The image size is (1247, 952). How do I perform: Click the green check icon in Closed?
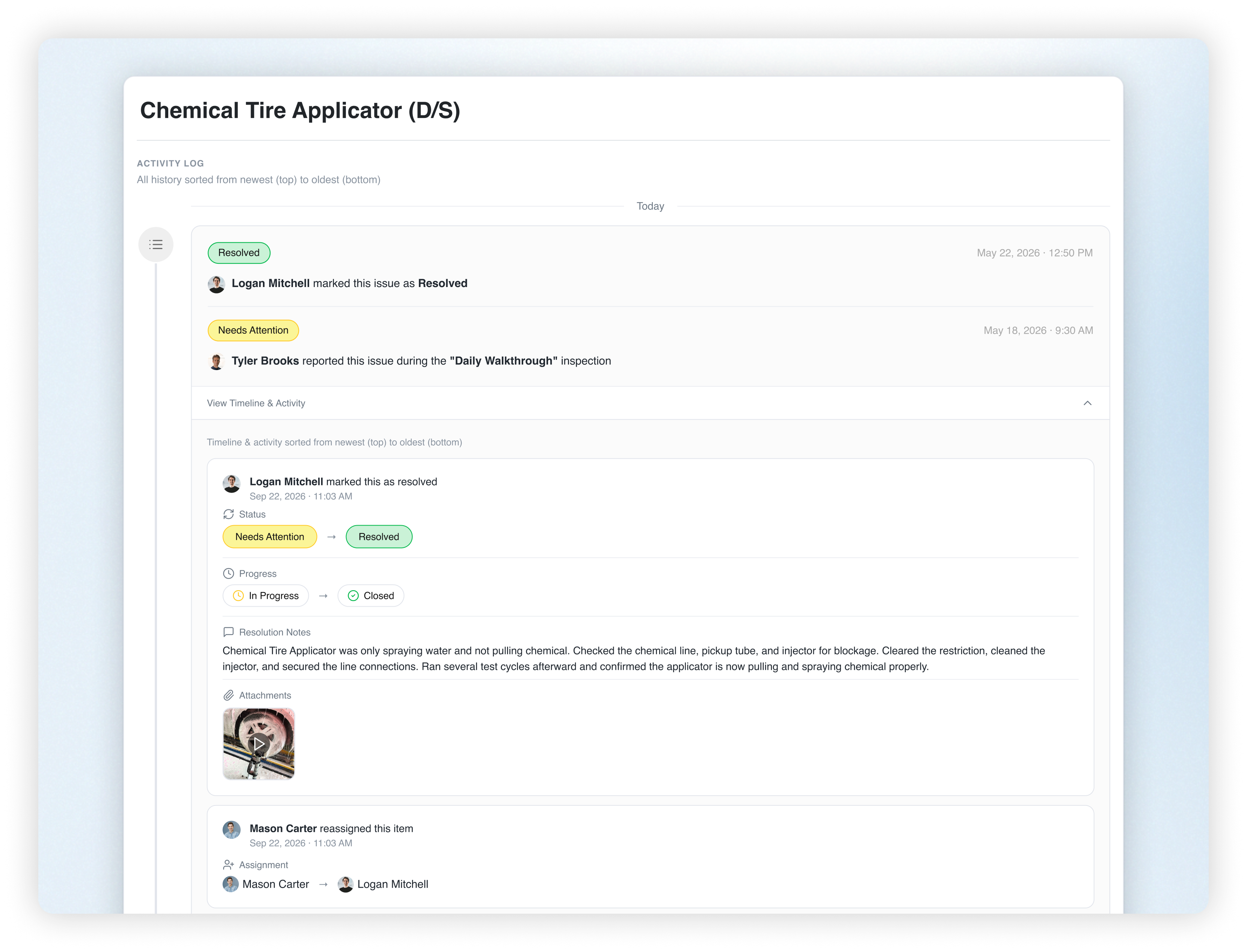click(353, 595)
